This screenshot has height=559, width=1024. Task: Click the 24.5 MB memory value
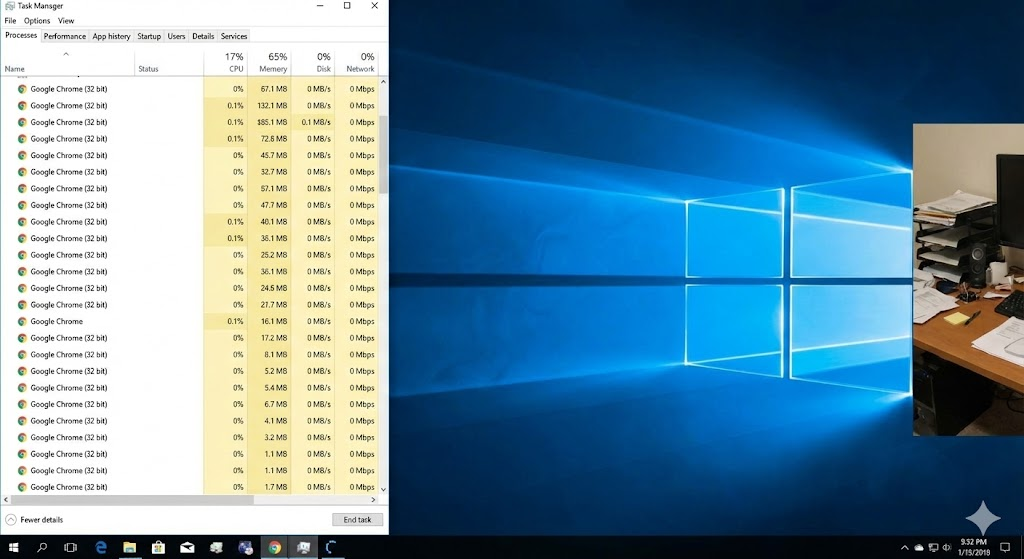point(274,288)
